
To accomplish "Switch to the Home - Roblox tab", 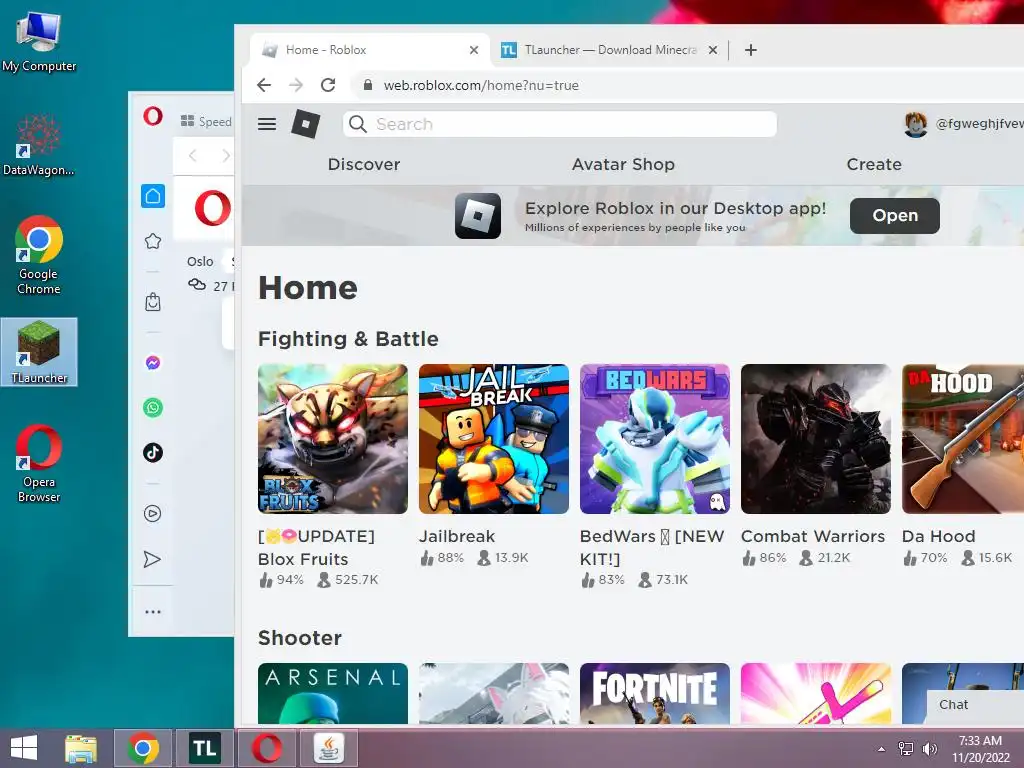I will coord(369,50).
